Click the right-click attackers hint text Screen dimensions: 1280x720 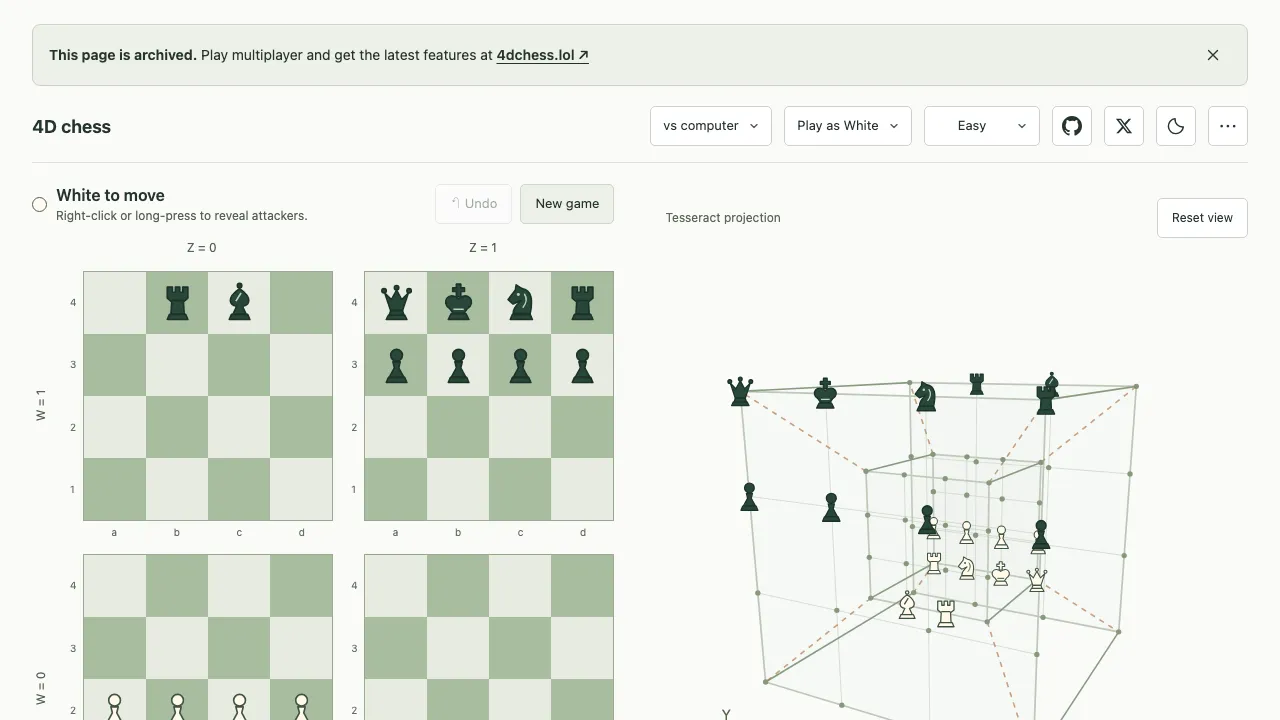point(182,215)
